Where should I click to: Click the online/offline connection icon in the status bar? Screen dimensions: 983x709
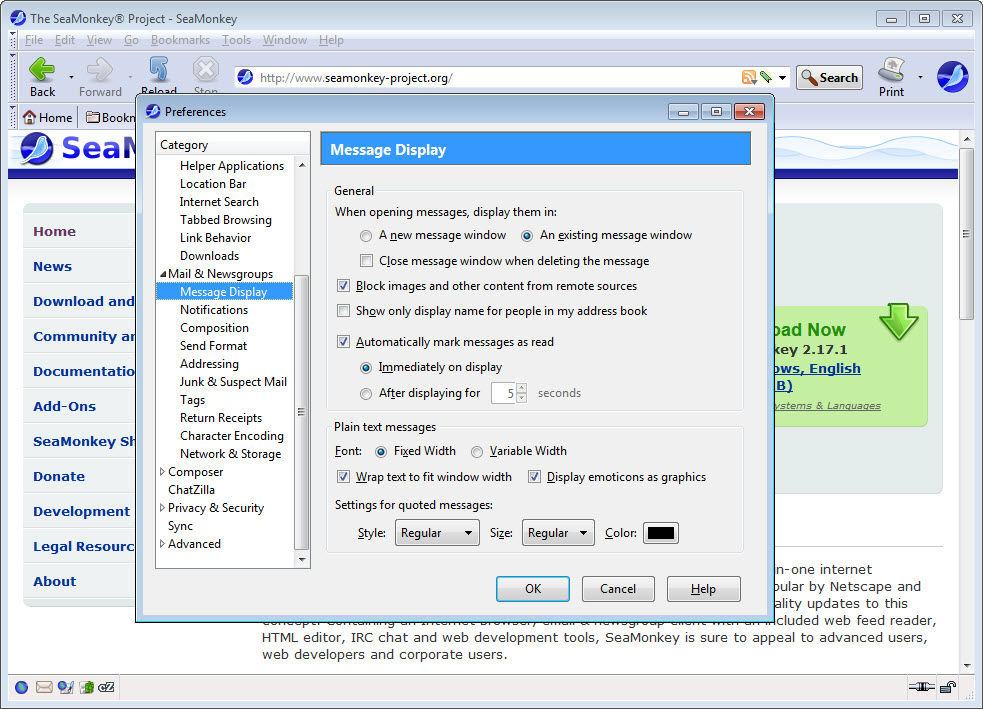921,687
